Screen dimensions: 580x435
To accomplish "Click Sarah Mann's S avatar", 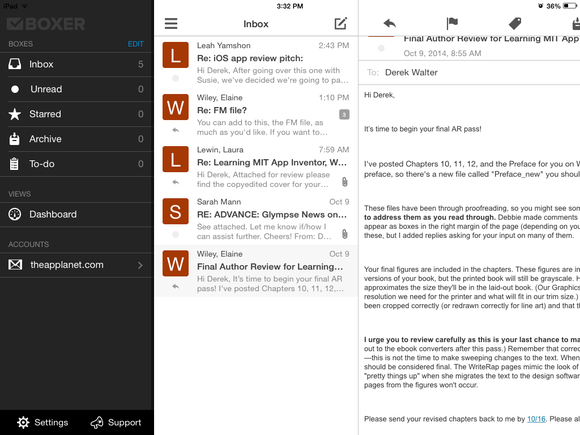I will [x=175, y=211].
